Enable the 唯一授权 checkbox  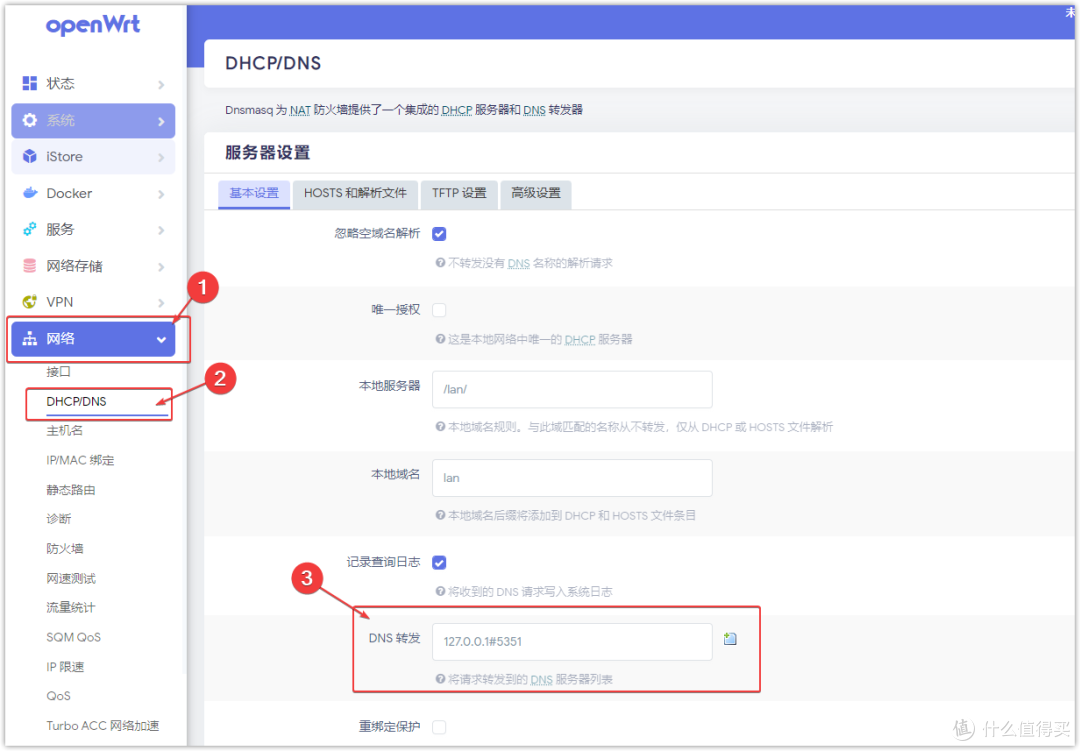coord(439,310)
